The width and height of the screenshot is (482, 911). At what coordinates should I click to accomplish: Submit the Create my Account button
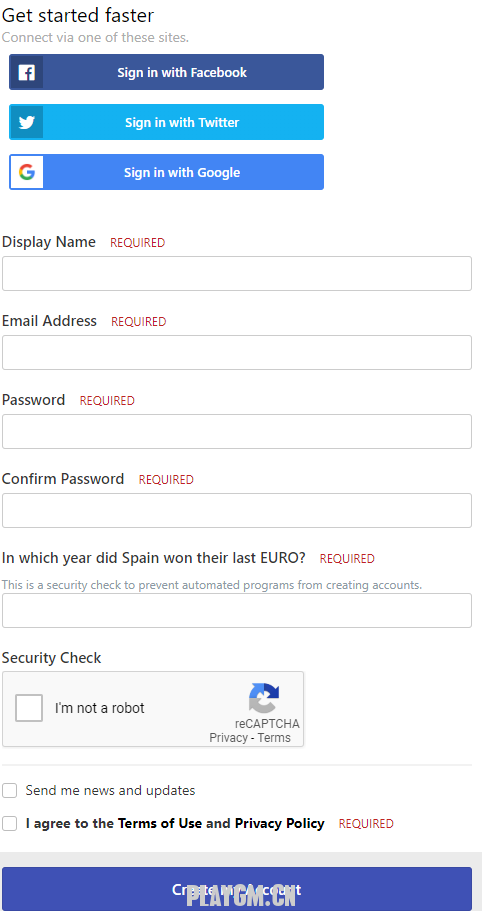coord(237,889)
